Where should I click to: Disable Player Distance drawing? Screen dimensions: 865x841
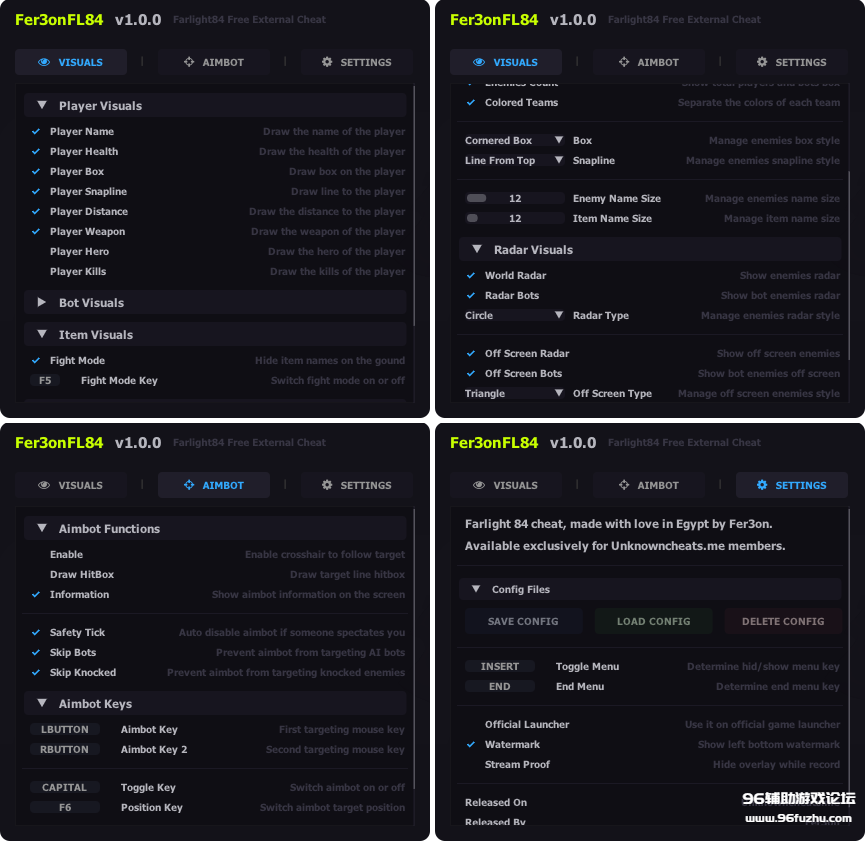click(x=36, y=211)
